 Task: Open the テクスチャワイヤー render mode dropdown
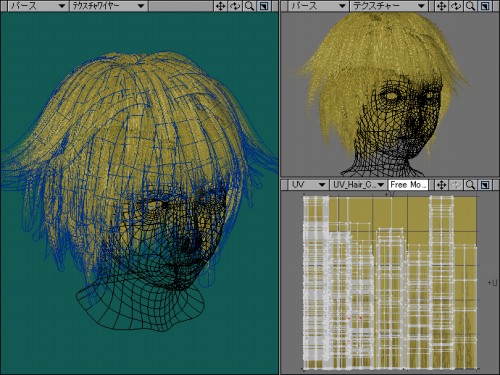tap(108, 6)
